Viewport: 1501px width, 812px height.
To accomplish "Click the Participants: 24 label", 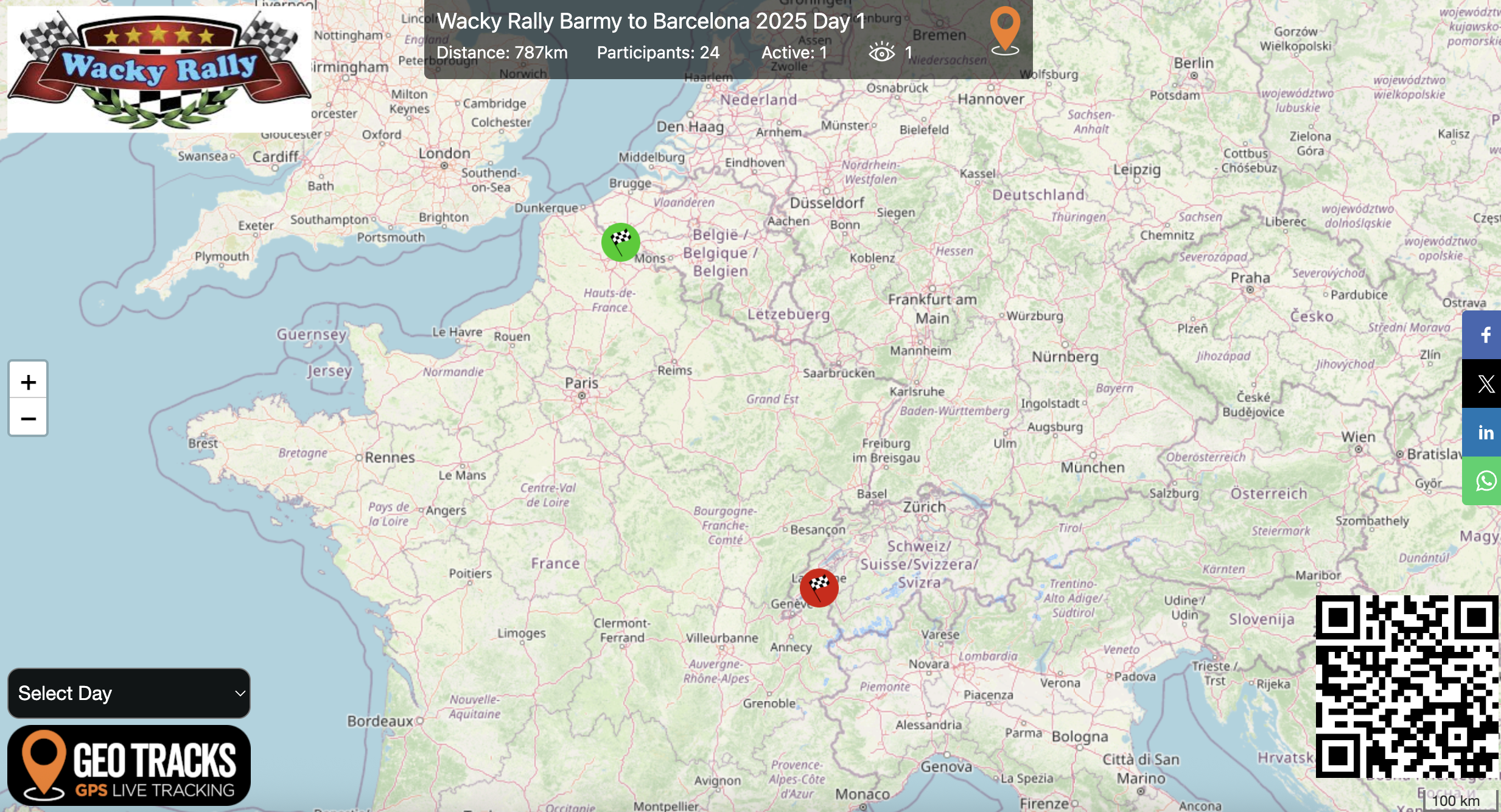I will [658, 53].
